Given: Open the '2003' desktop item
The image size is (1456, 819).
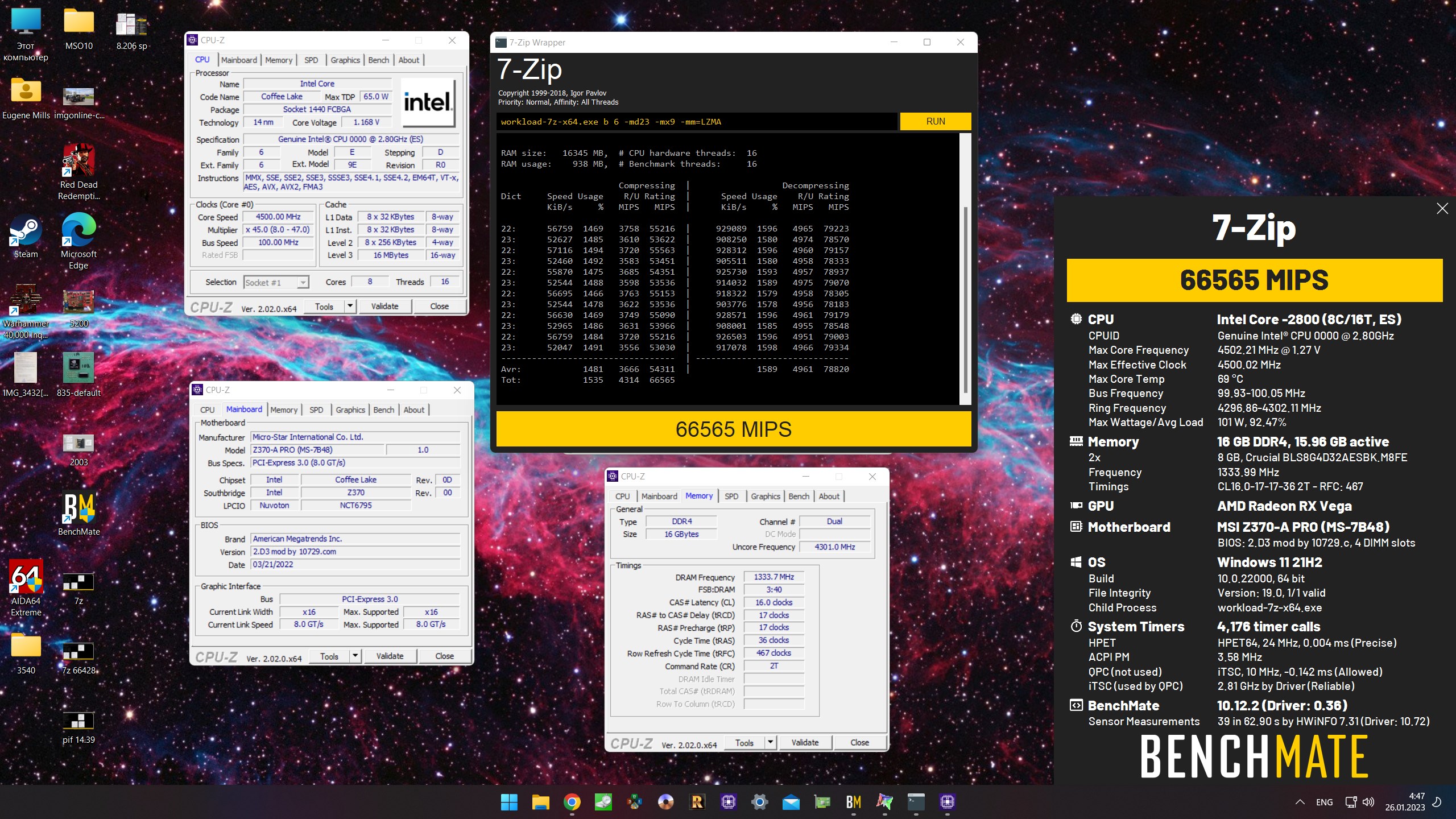Looking at the screenshot, I should (78, 449).
